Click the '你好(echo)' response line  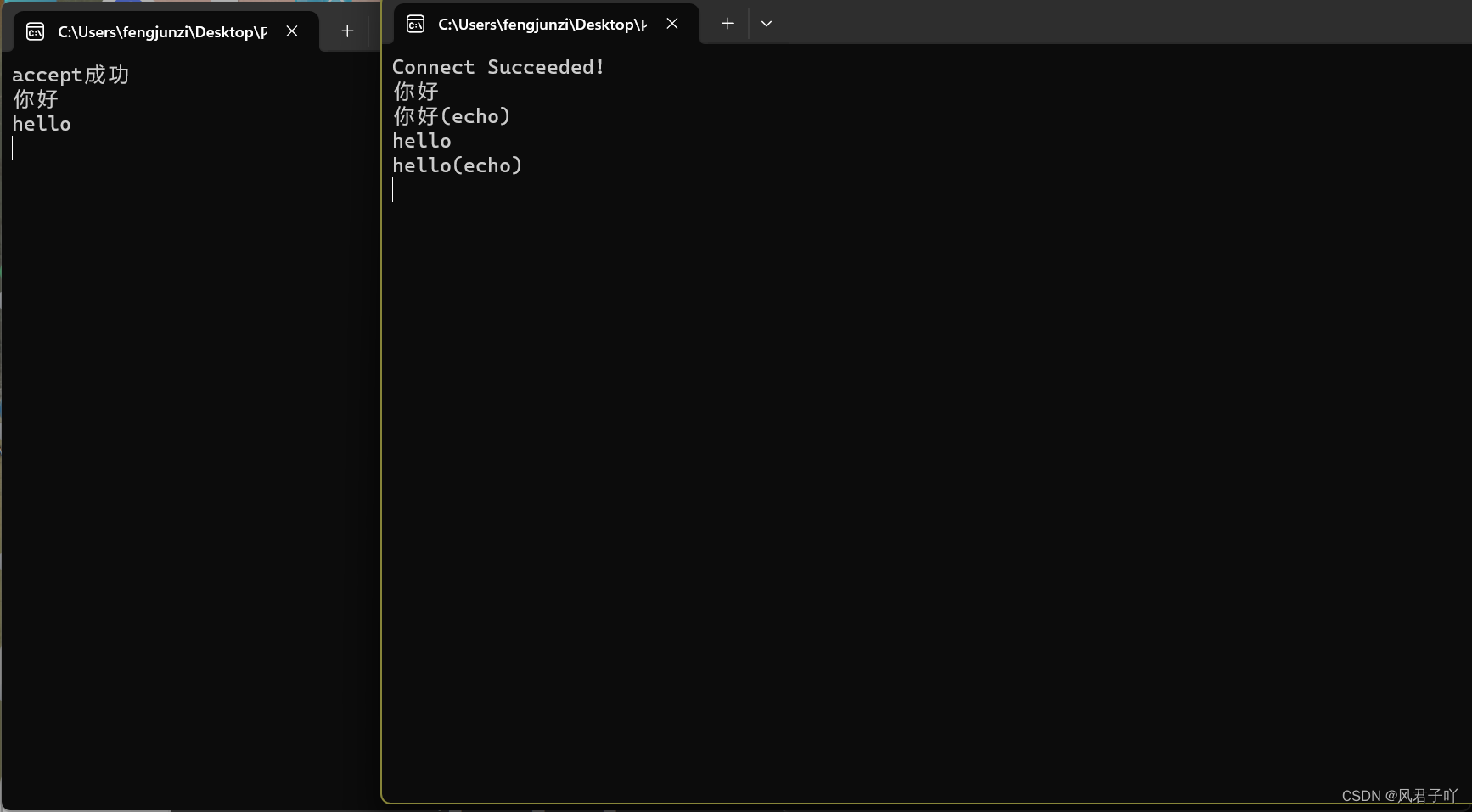(x=451, y=115)
